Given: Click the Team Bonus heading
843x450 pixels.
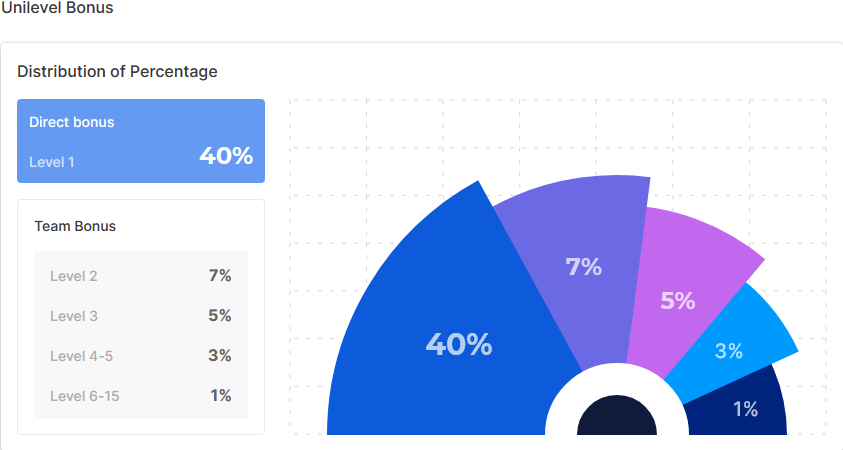Looking at the screenshot, I should click(75, 226).
